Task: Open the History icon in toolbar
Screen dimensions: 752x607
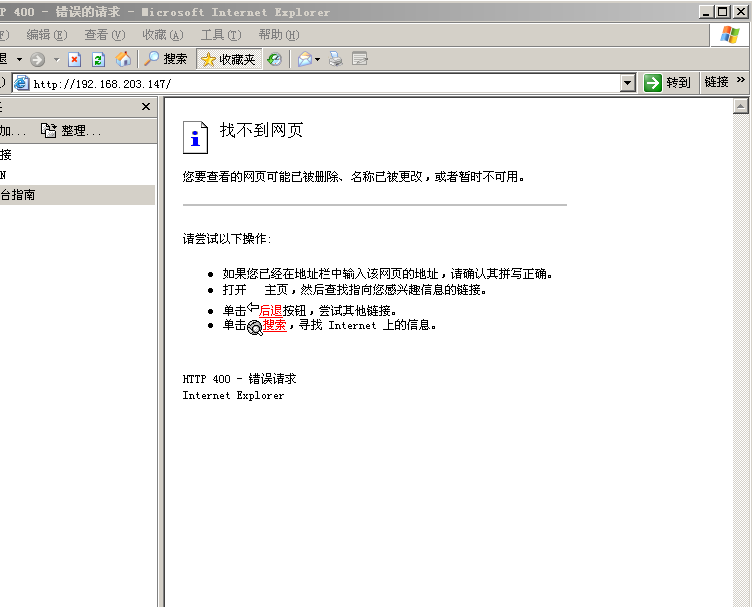Action: [x=274, y=59]
